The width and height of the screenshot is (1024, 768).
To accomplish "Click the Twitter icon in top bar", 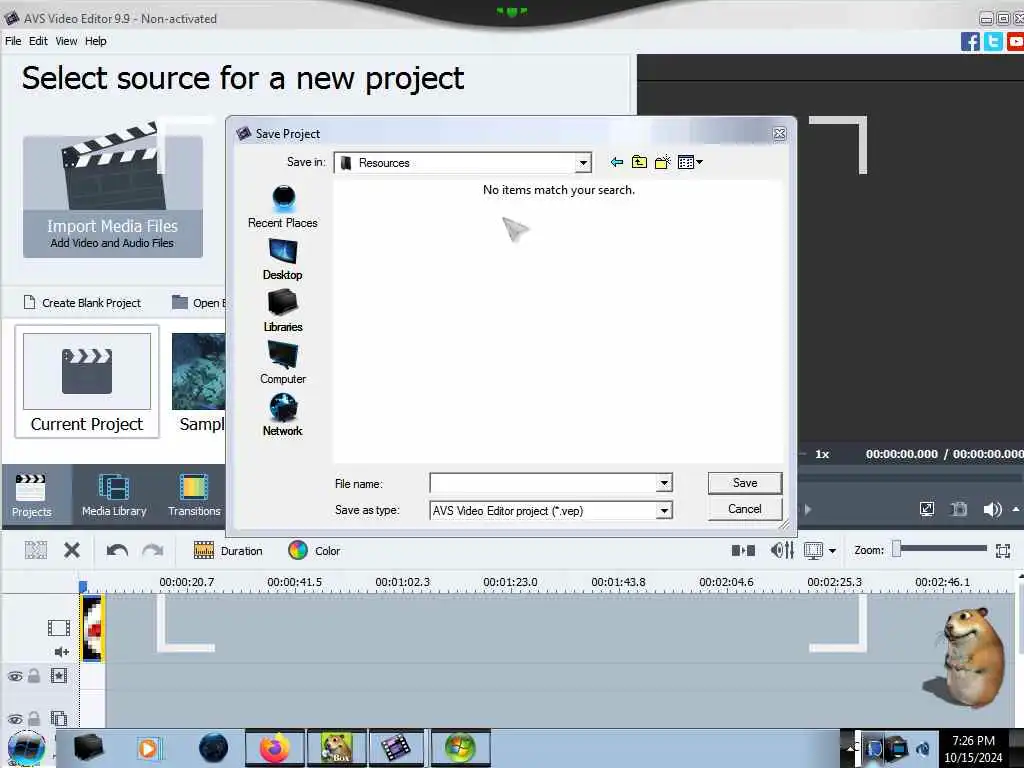I will [x=993, y=41].
